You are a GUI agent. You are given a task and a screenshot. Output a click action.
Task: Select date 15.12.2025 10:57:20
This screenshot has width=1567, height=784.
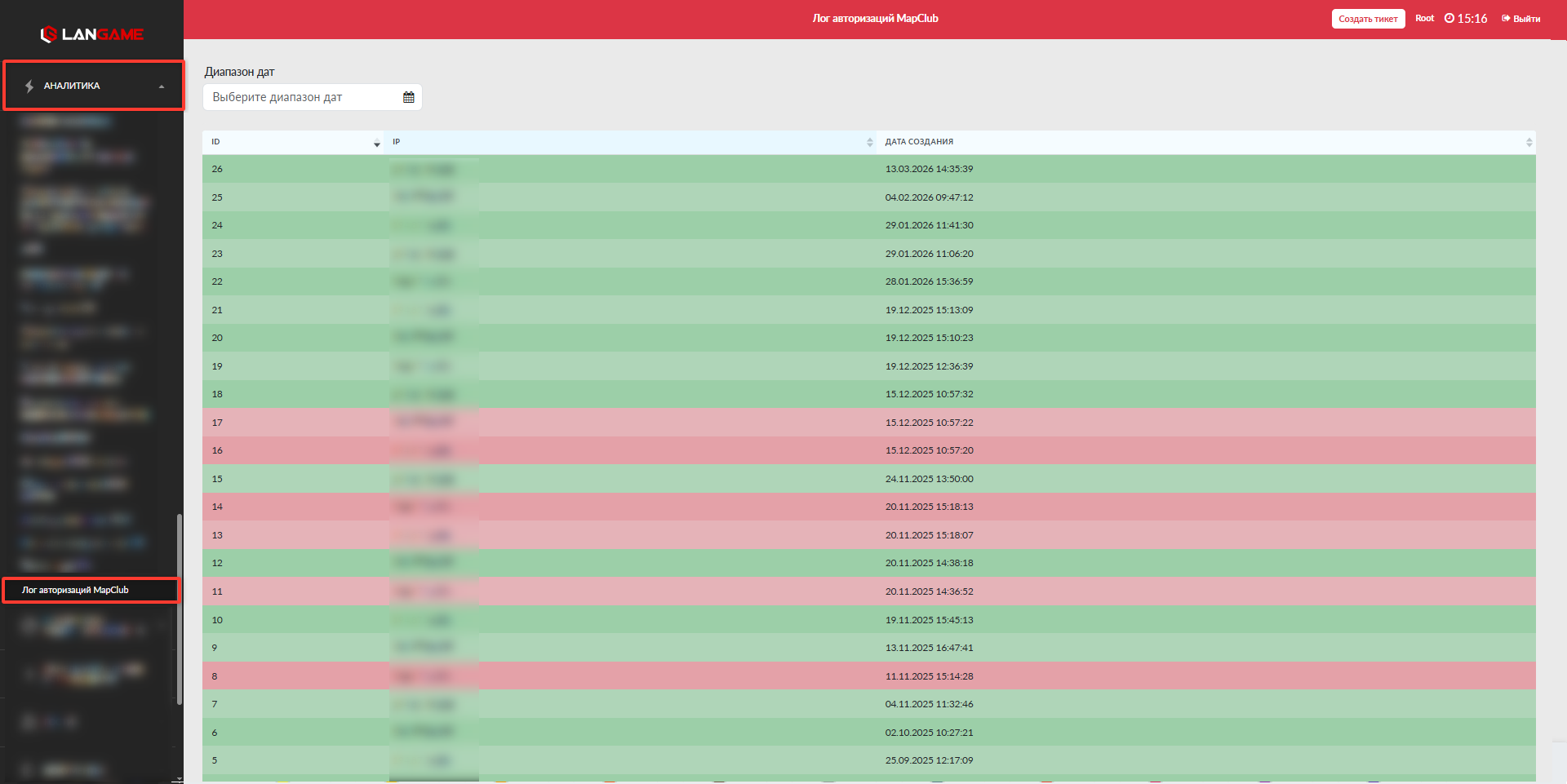(929, 450)
